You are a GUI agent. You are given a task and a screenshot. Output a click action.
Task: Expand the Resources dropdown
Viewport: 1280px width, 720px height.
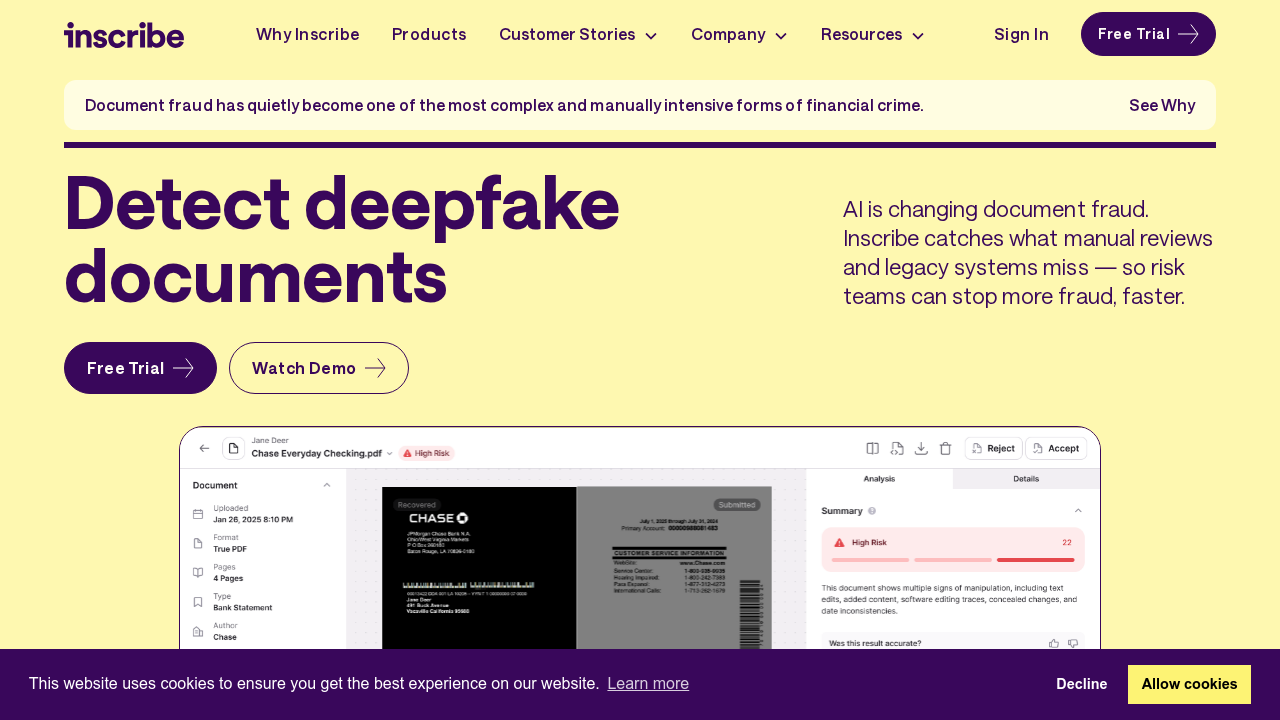pos(871,33)
